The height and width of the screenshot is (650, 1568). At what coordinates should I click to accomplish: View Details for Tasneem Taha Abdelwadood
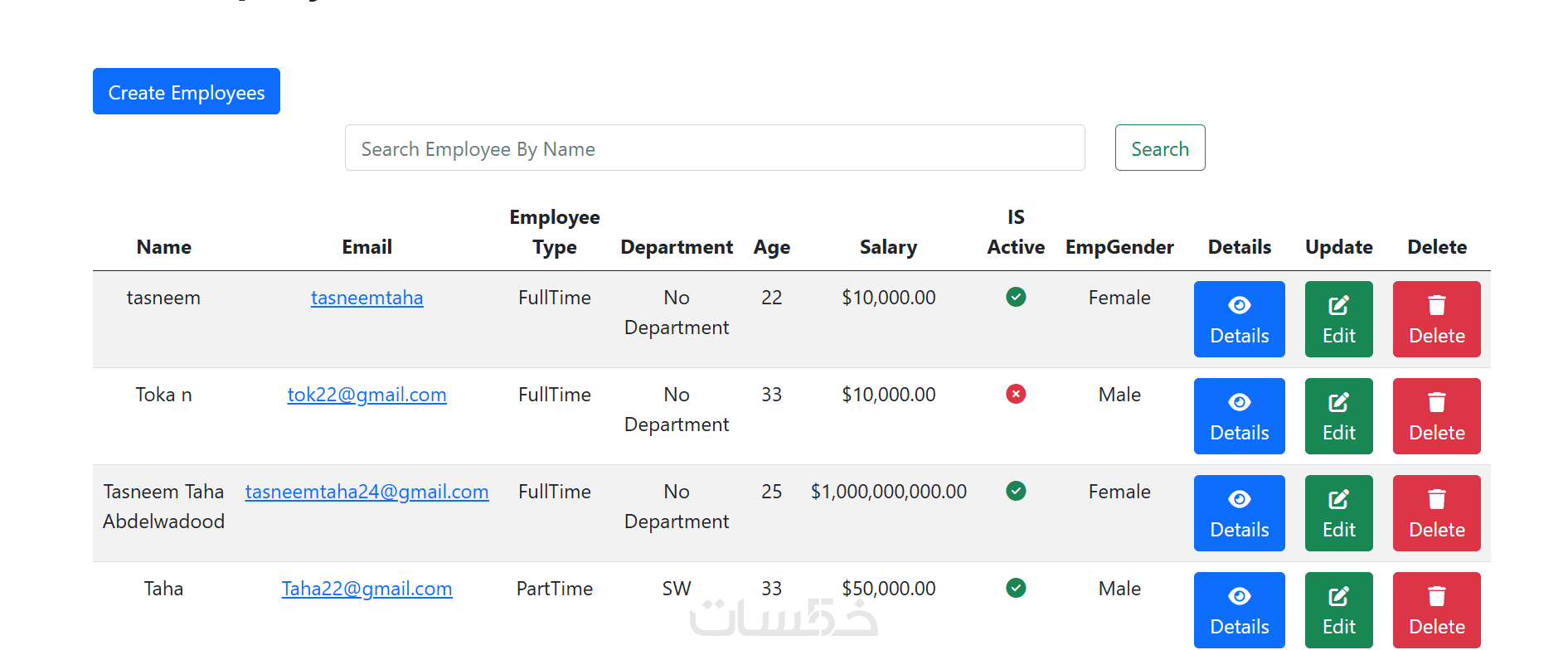pos(1239,513)
